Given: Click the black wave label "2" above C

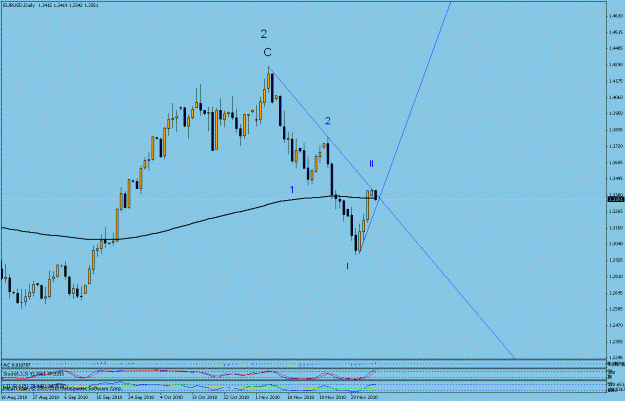Looking at the screenshot, I should pyautogui.click(x=263, y=34).
